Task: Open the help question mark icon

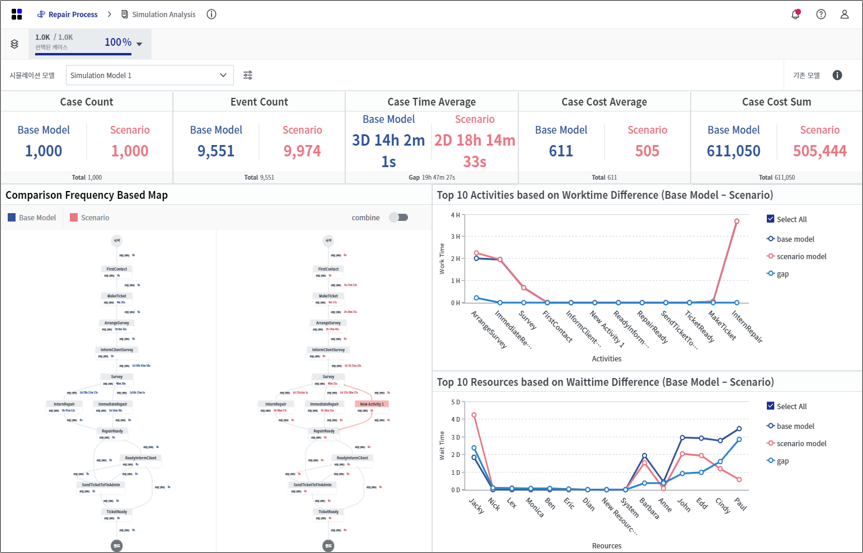Action: pos(821,15)
